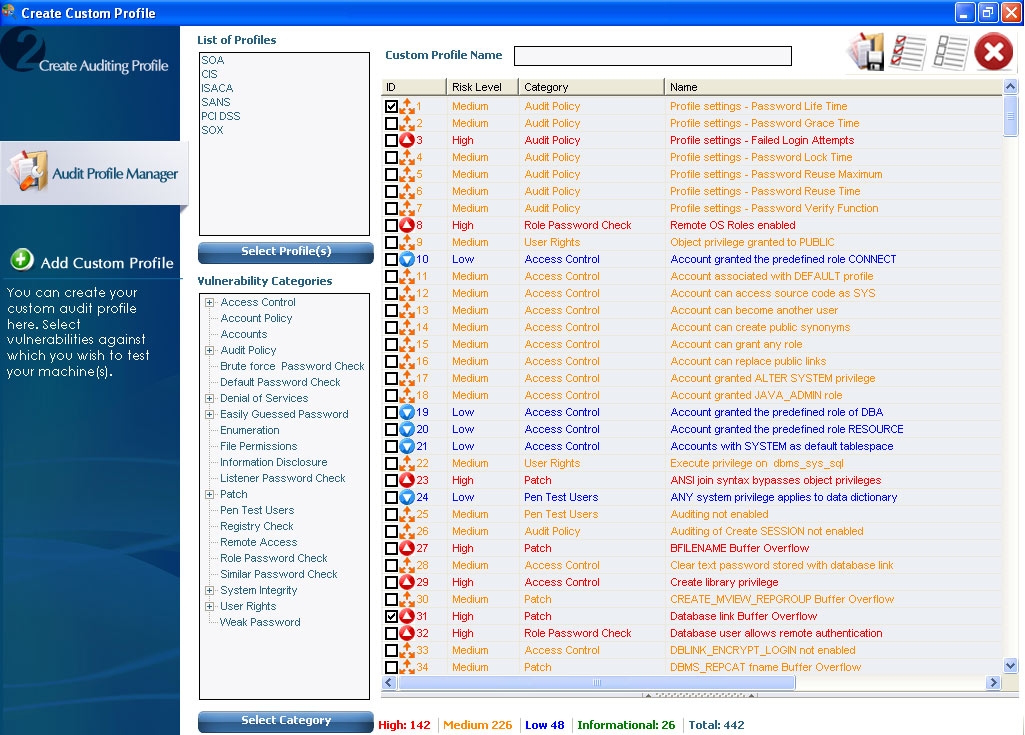This screenshot has height=735, width=1025.
Task: Click the red high-risk icon on row 32
Action: 407,633
